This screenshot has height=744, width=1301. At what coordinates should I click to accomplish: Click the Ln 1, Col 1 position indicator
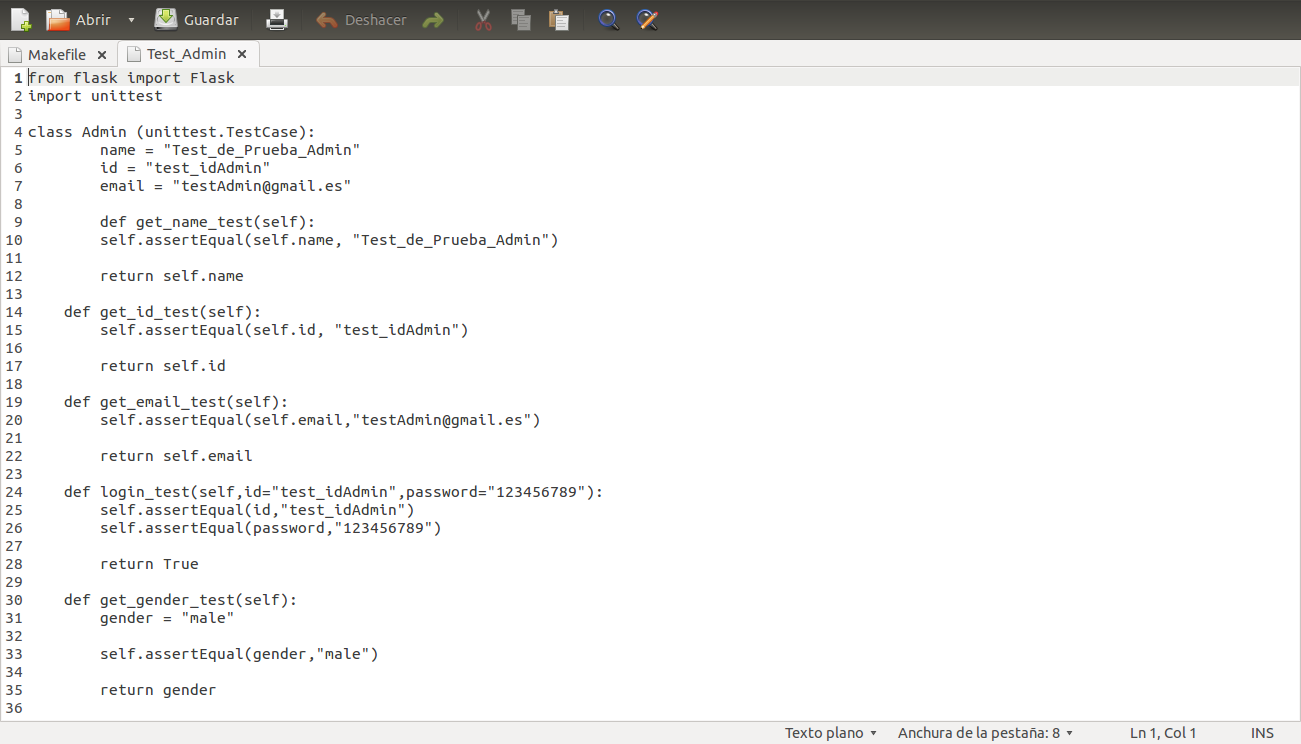tap(1163, 732)
